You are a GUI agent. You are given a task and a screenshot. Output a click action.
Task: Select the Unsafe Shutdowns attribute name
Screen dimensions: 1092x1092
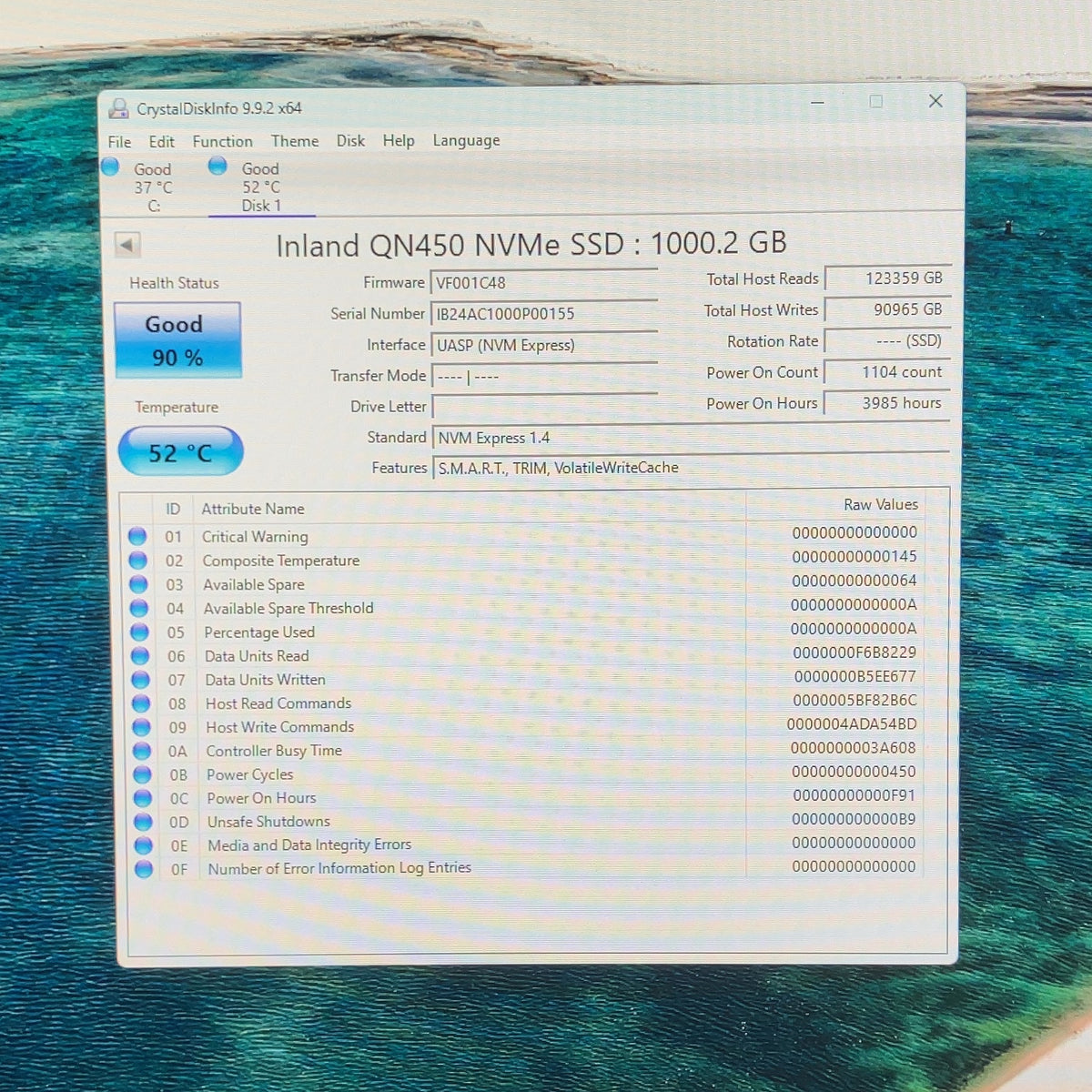click(x=268, y=822)
